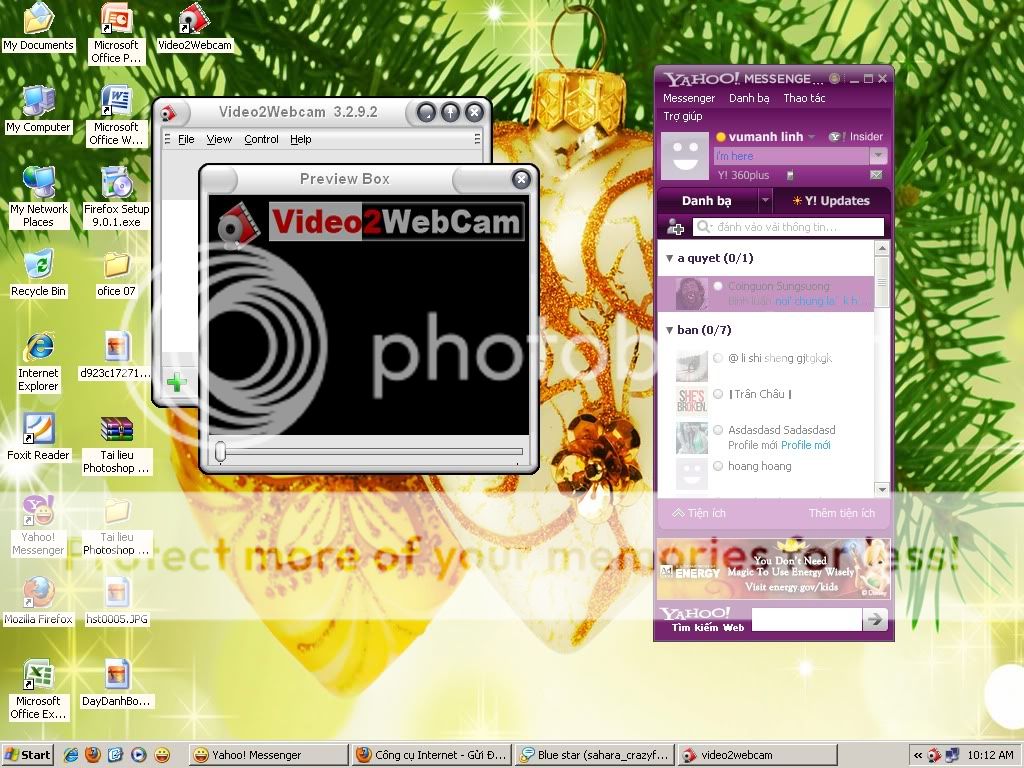
Task: Select the Mozilla Firefox desktop shortcut
Action: 39,601
